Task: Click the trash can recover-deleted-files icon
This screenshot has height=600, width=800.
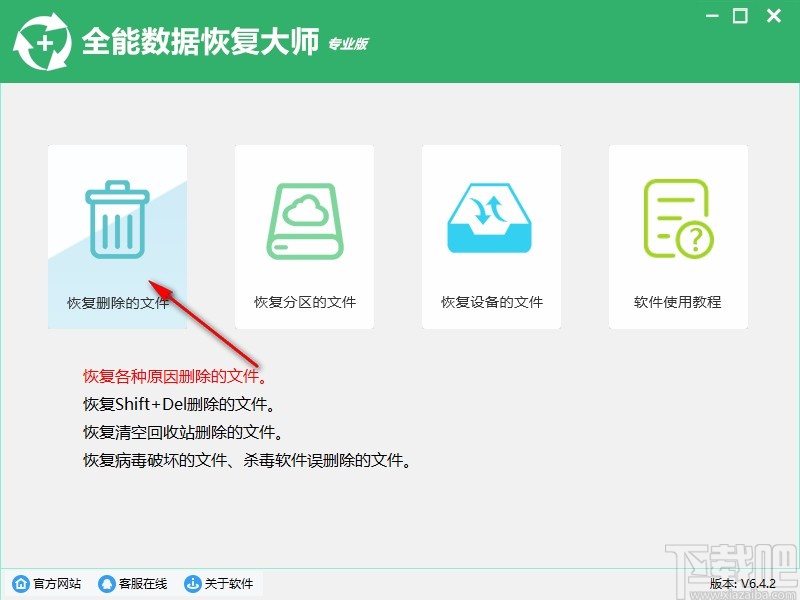Action: (x=117, y=219)
